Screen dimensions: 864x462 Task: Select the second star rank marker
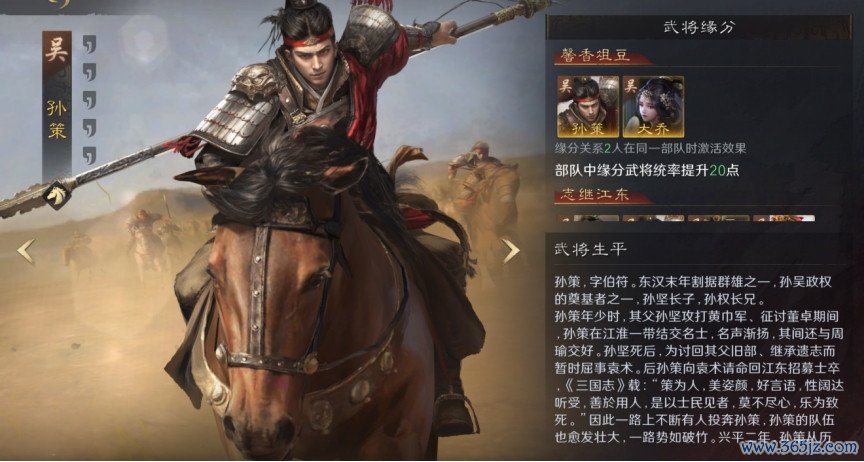click(x=89, y=72)
